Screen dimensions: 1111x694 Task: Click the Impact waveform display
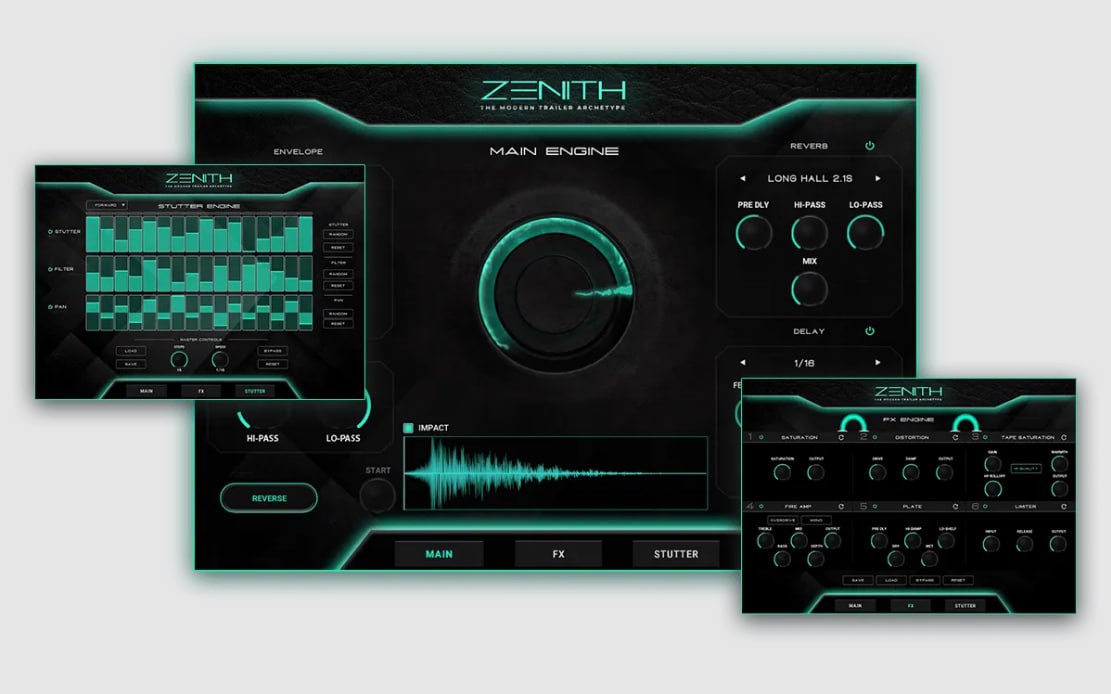(x=555, y=473)
